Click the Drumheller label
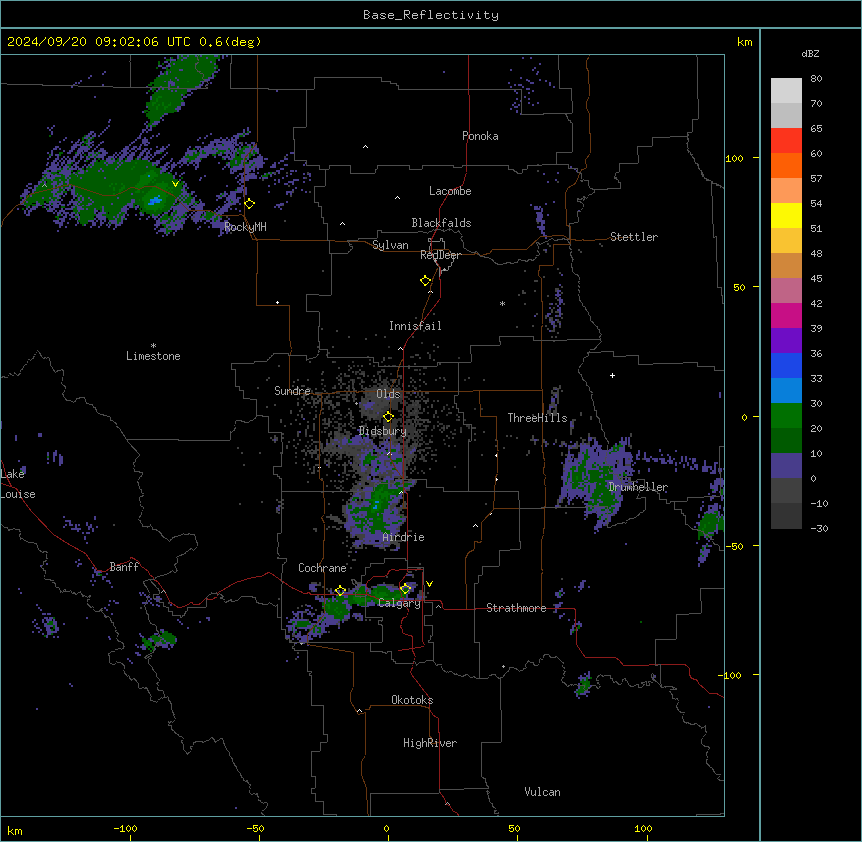Viewport: 862px width, 842px height. tap(638, 487)
